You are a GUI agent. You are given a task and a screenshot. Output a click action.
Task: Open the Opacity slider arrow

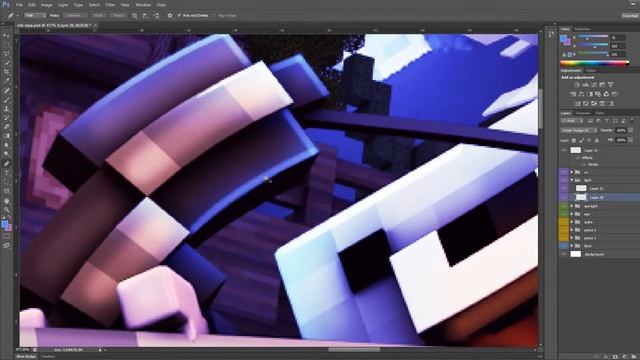tap(631, 130)
